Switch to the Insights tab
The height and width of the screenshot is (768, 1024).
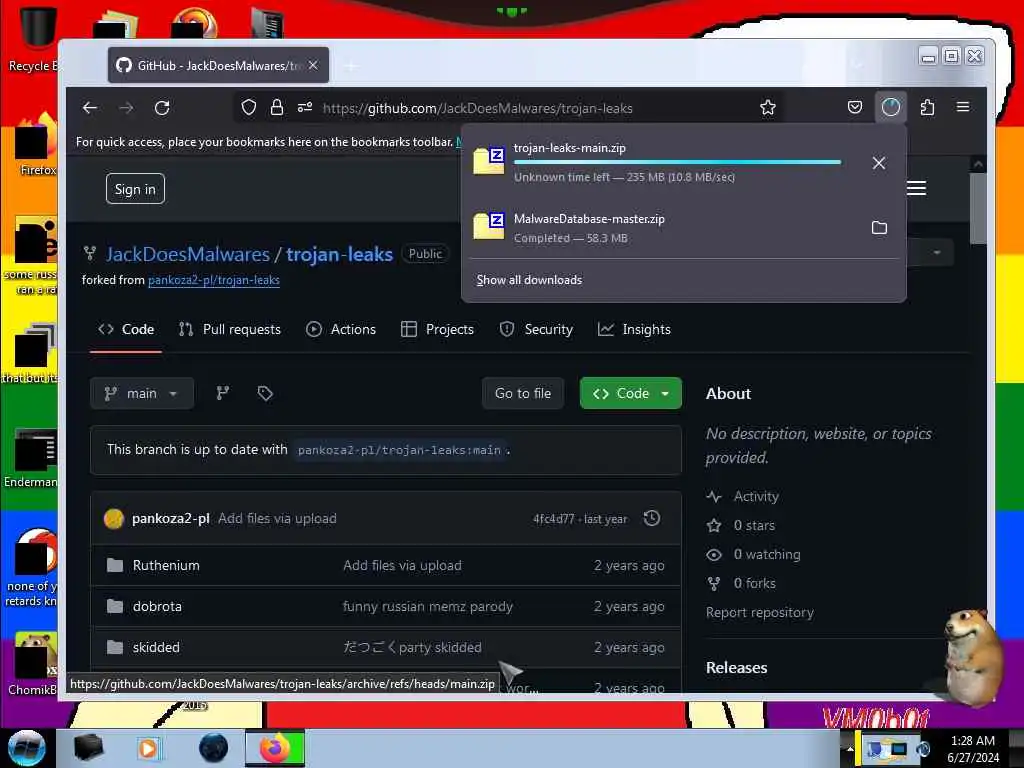point(634,329)
